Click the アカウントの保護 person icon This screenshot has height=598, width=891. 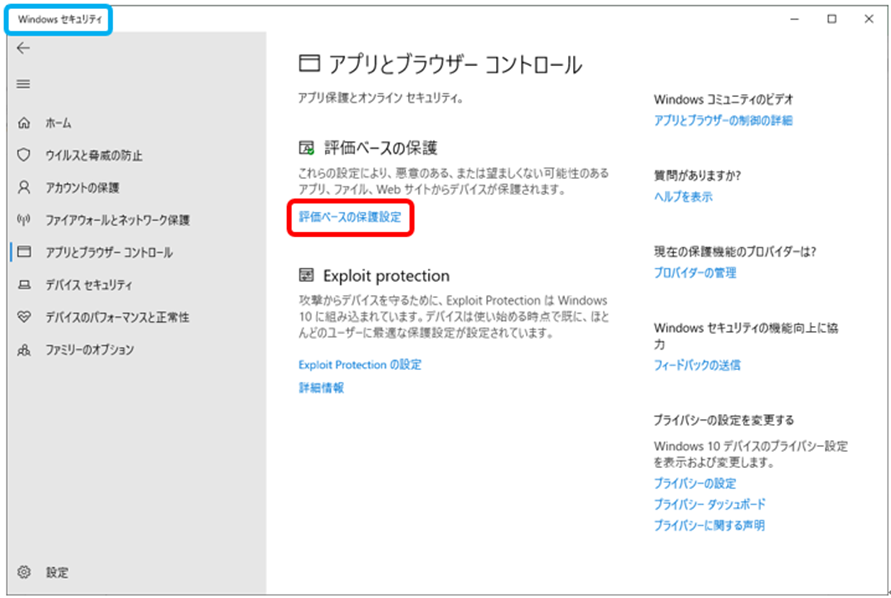22,187
